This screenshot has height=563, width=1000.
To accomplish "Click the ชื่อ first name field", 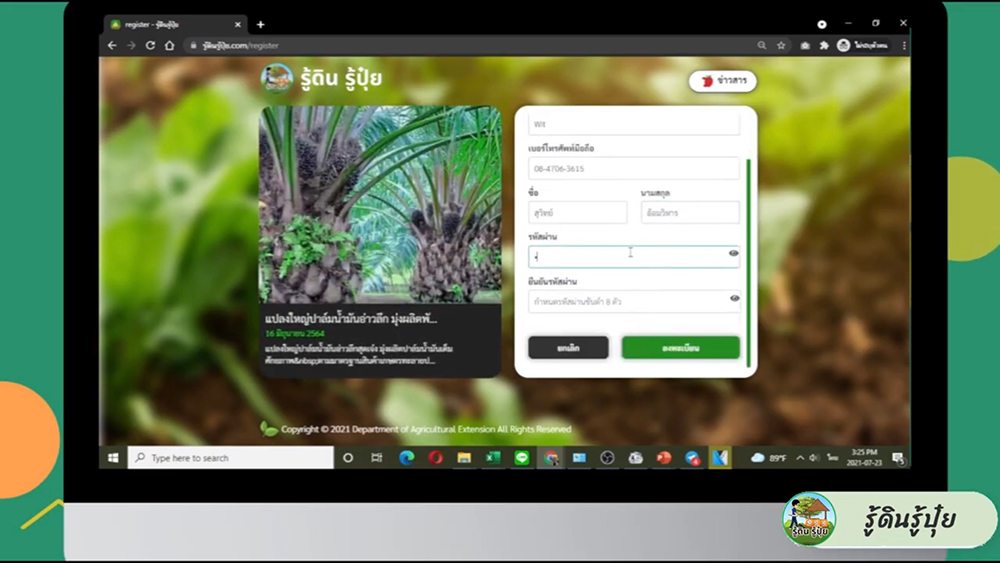I will coord(577,213).
